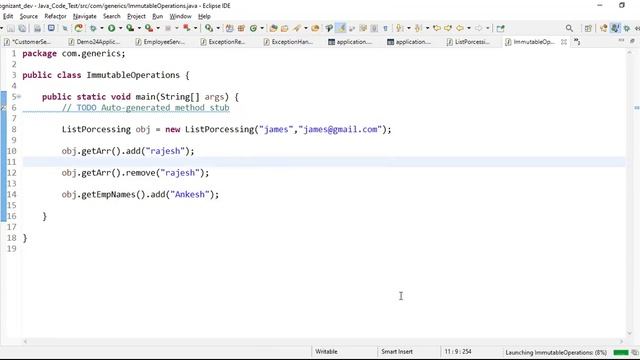This screenshot has width=640, height=360.
Task: Click the Writable status bar field
Action: (x=326, y=351)
